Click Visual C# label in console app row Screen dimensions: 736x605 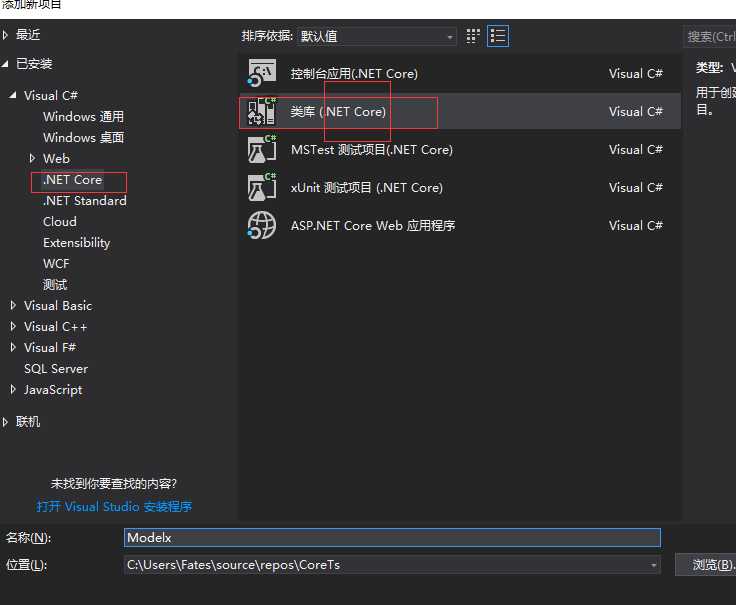click(636, 74)
